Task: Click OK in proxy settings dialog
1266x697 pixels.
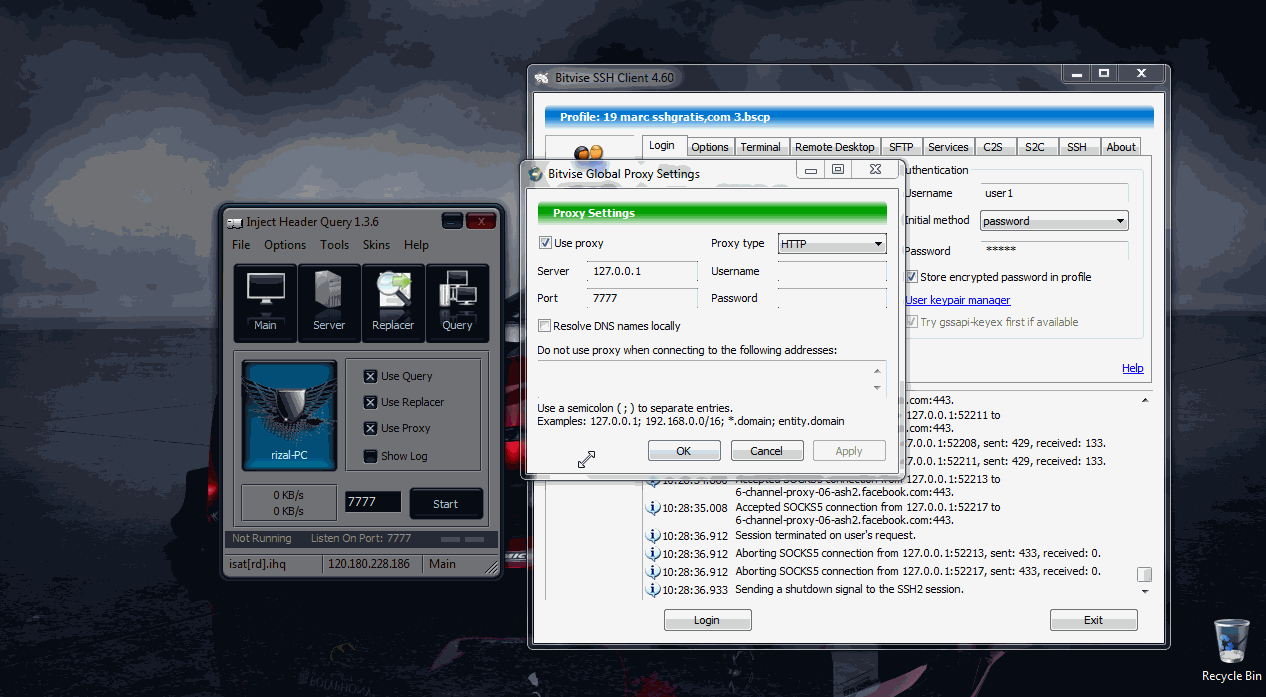Action: tap(684, 451)
